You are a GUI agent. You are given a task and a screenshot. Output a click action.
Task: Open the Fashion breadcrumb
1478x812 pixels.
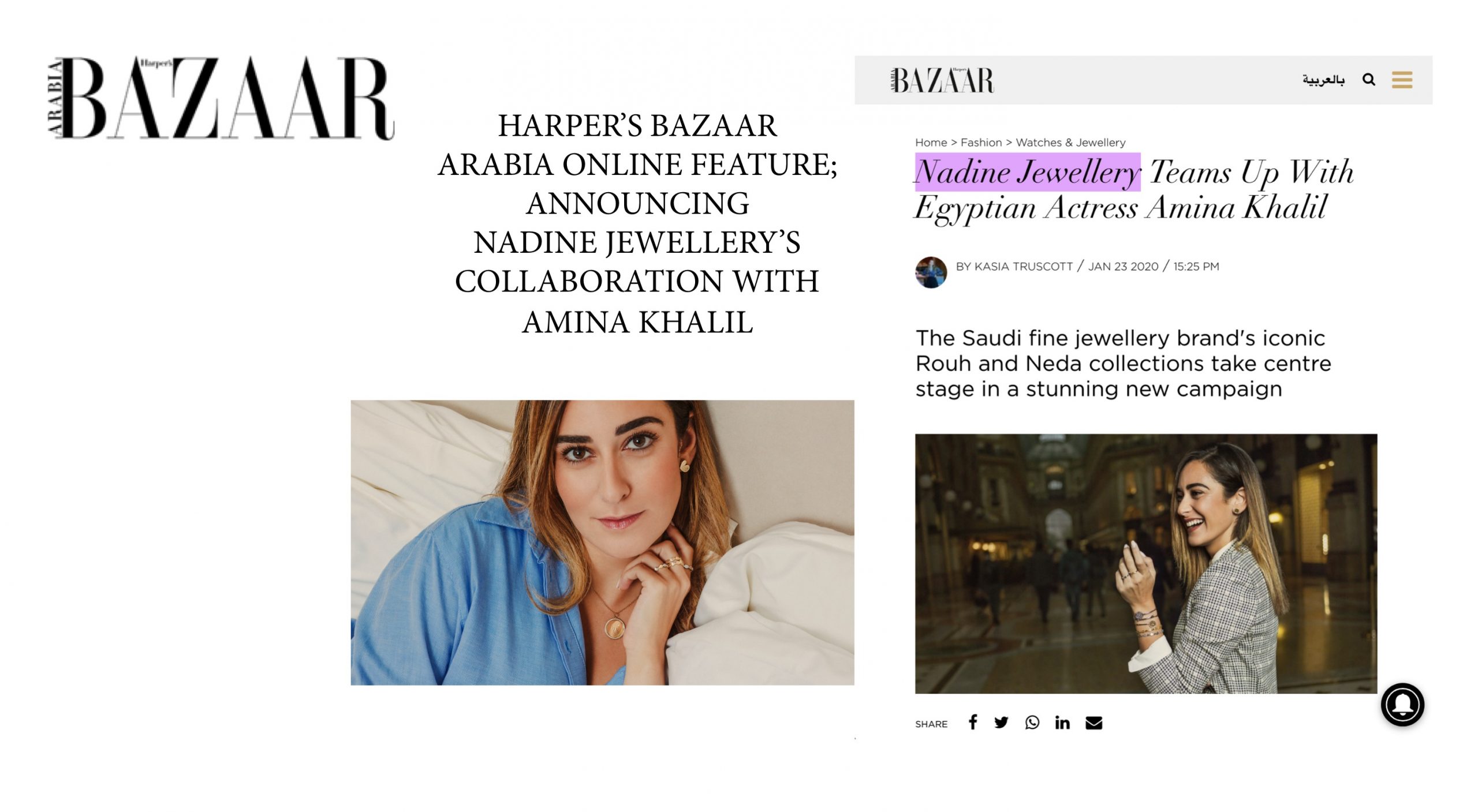coord(981,143)
